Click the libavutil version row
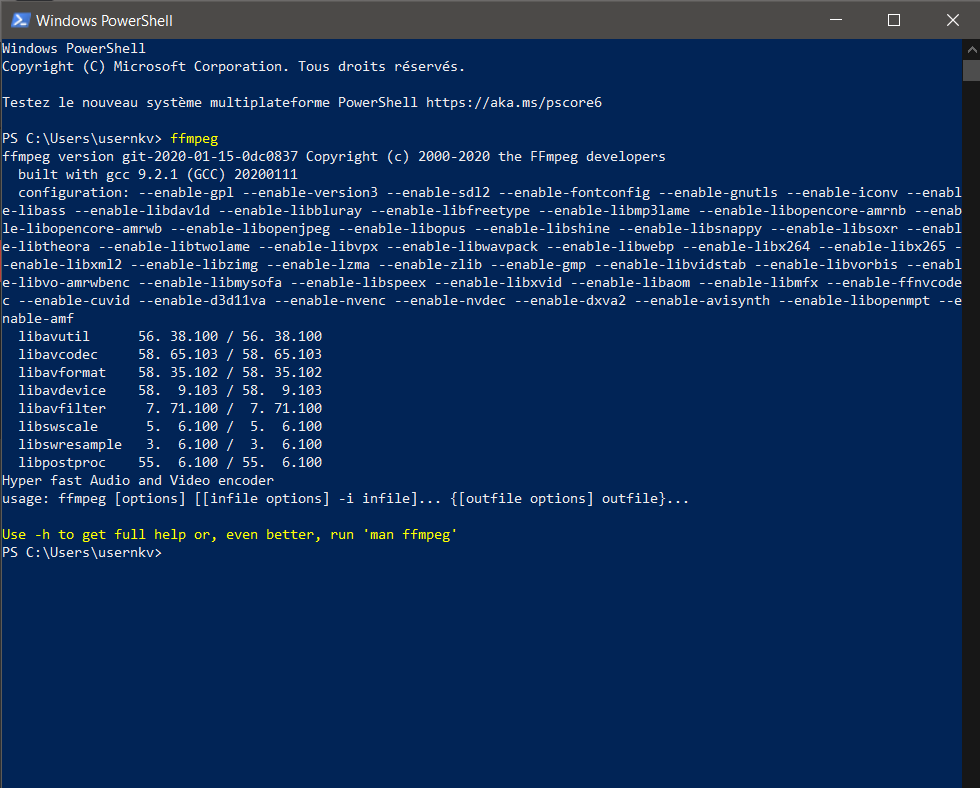The width and height of the screenshot is (980, 788). [170, 336]
